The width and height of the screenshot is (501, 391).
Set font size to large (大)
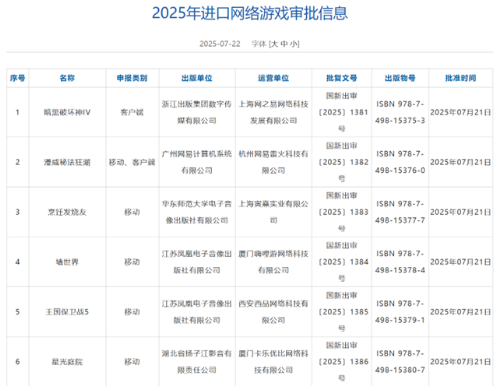click(274, 44)
